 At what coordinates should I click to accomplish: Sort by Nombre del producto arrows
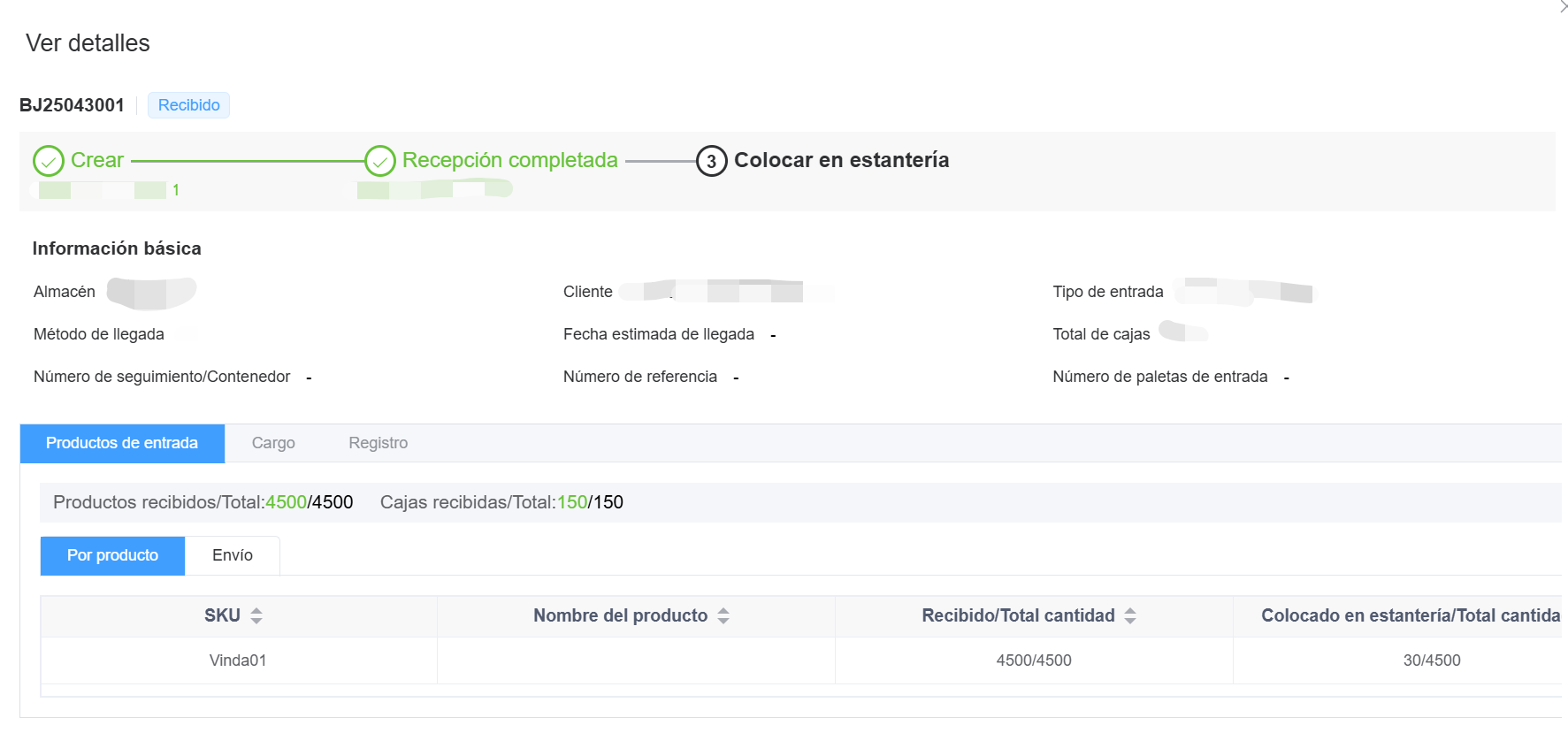pos(723,616)
